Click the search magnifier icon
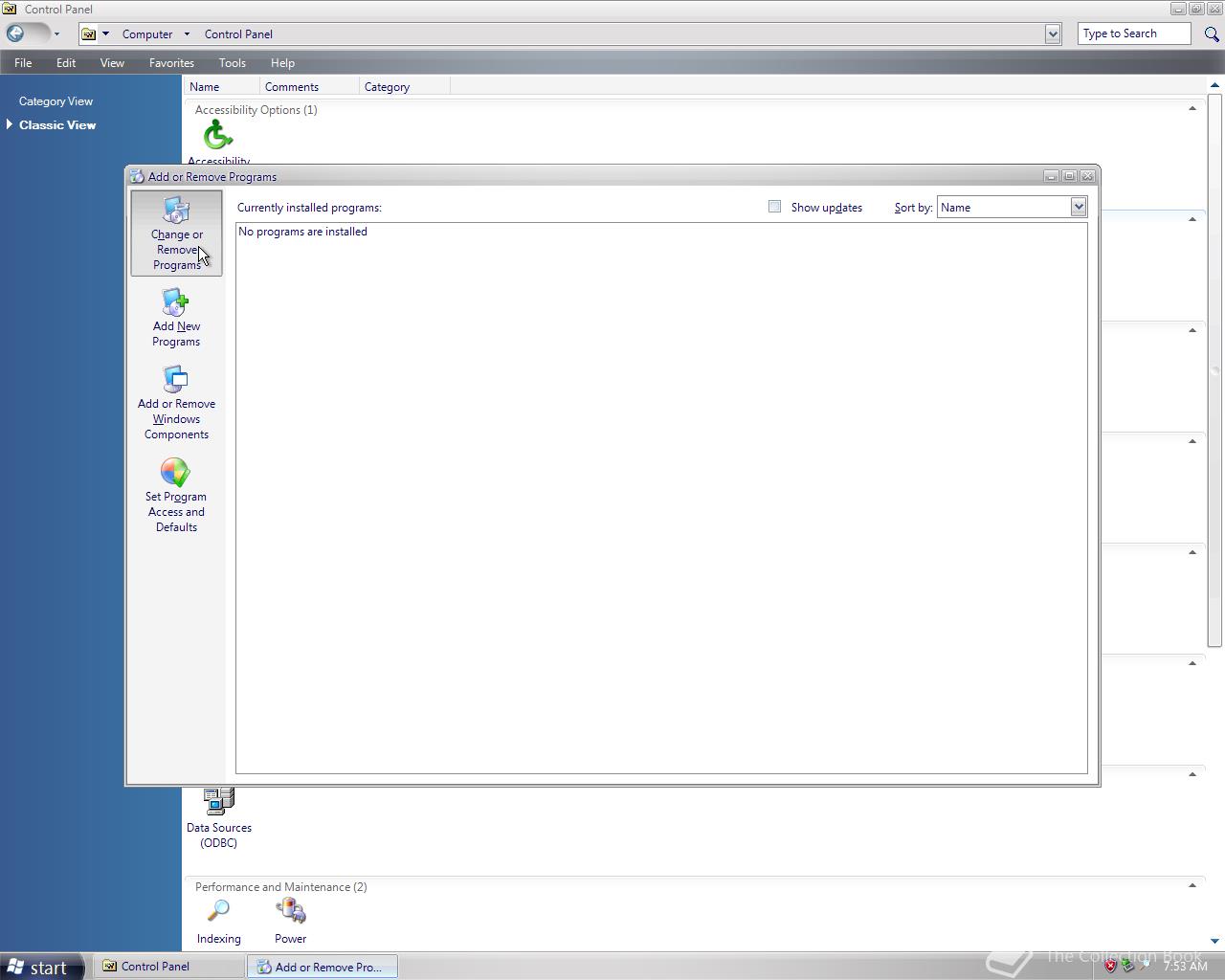 coord(1212,33)
